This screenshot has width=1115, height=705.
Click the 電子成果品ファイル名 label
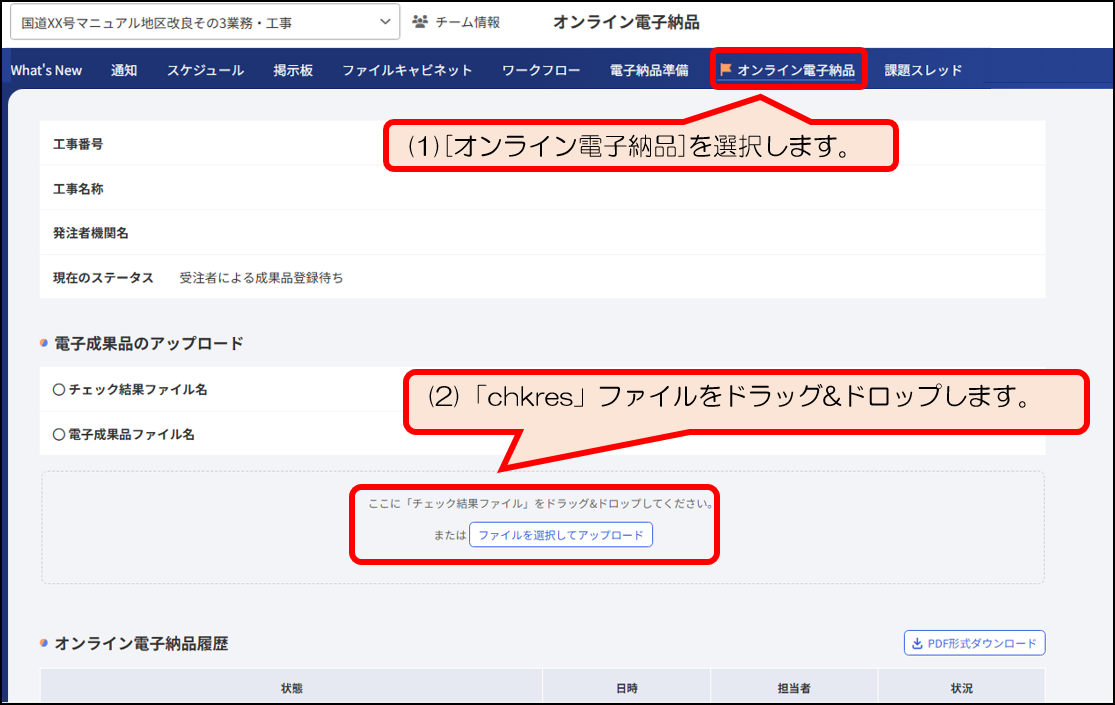coord(131,435)
